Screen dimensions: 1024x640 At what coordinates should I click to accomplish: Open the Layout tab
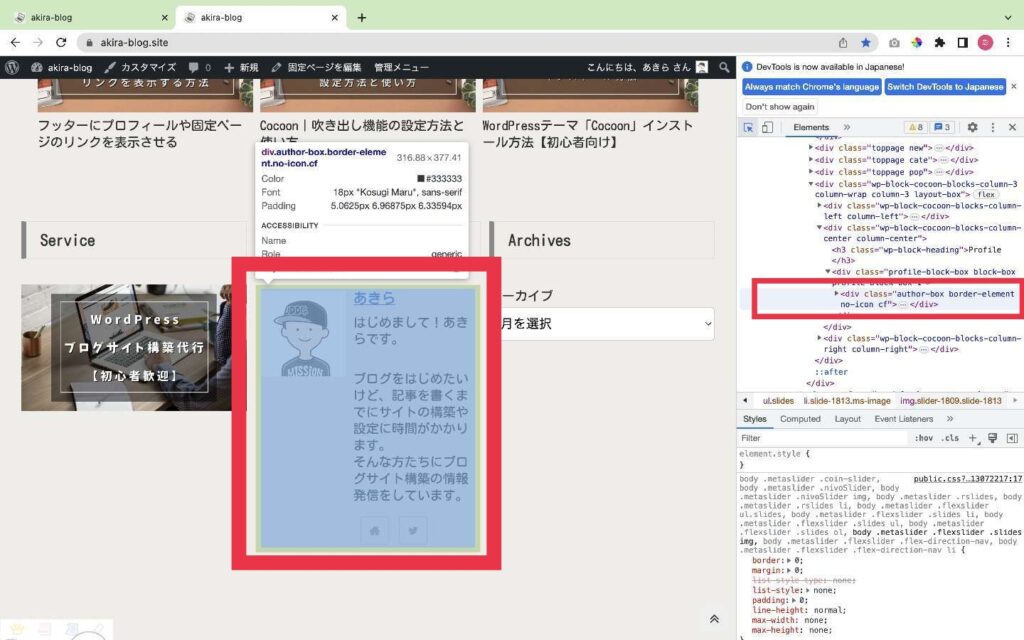[x=848, y=419]
